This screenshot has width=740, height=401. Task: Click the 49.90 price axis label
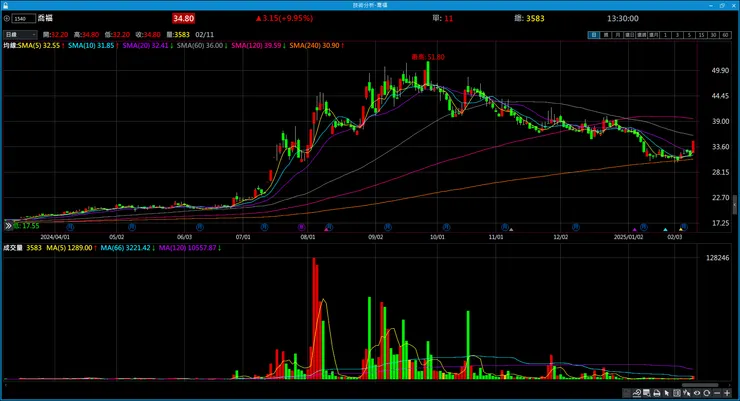pyautogui.click(x=720, y=70)
